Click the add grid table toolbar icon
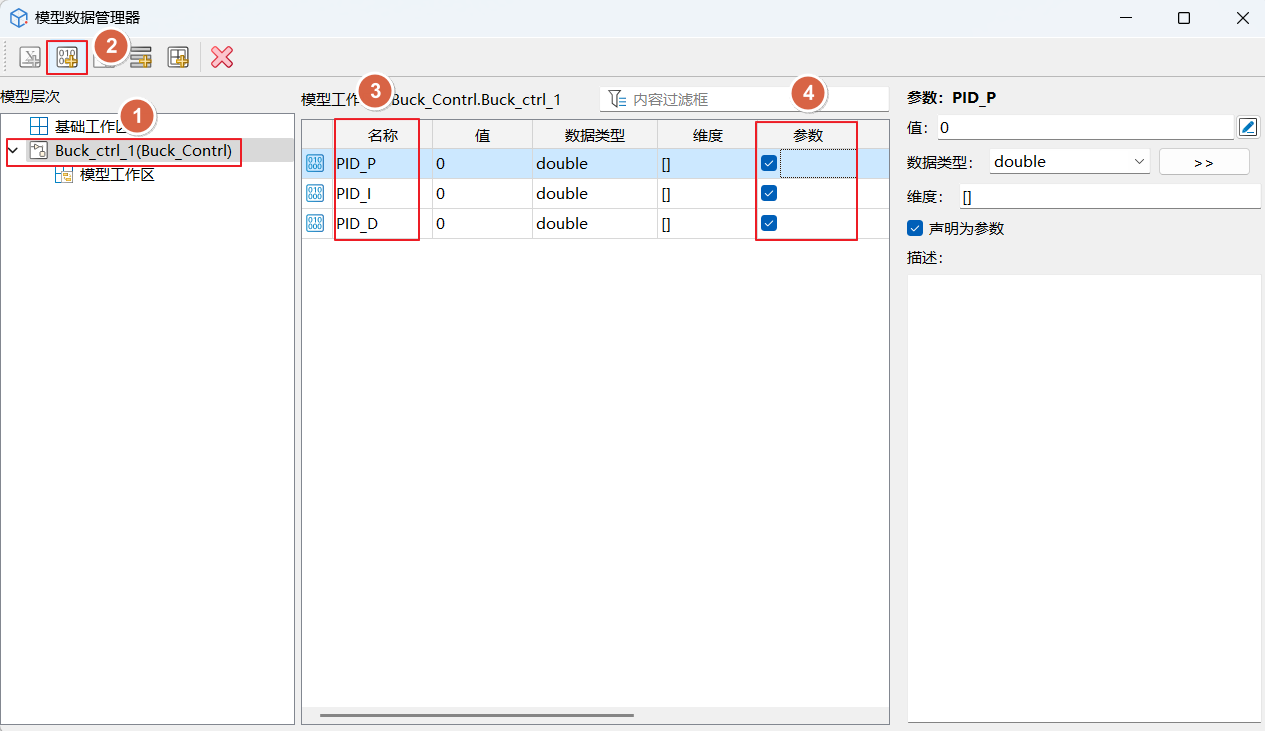Viewport: 1265px width, 731px height. click(178, 57)
